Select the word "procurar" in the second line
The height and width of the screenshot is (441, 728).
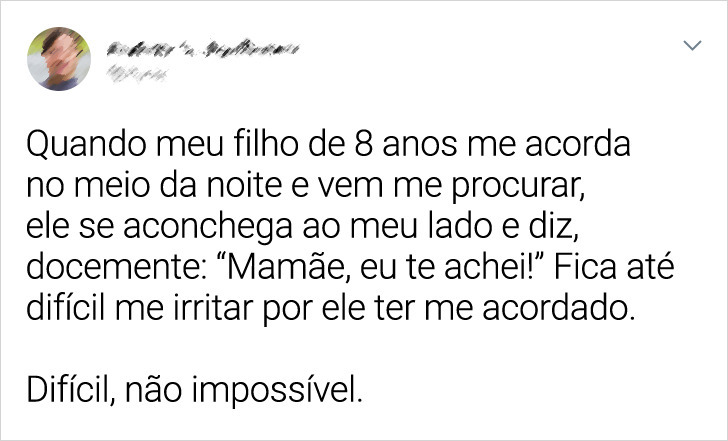[517, 188]
